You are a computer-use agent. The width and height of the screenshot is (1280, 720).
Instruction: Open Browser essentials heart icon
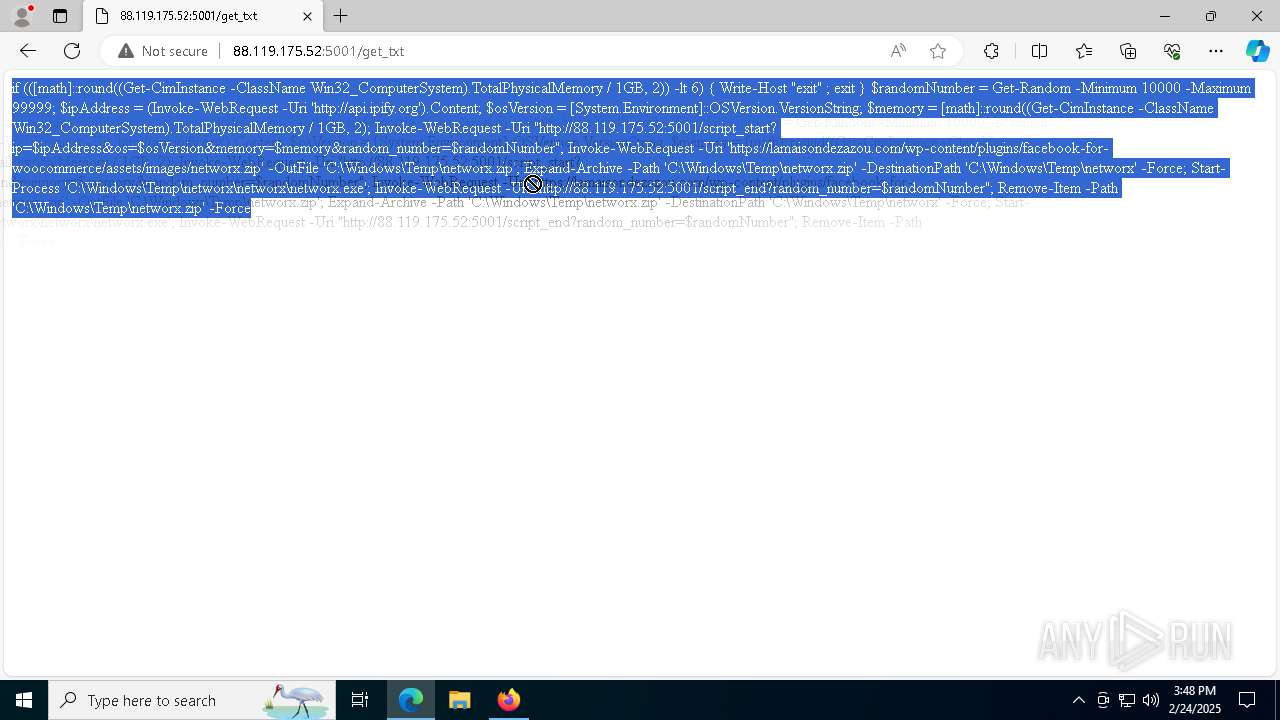coord(1172,51)
